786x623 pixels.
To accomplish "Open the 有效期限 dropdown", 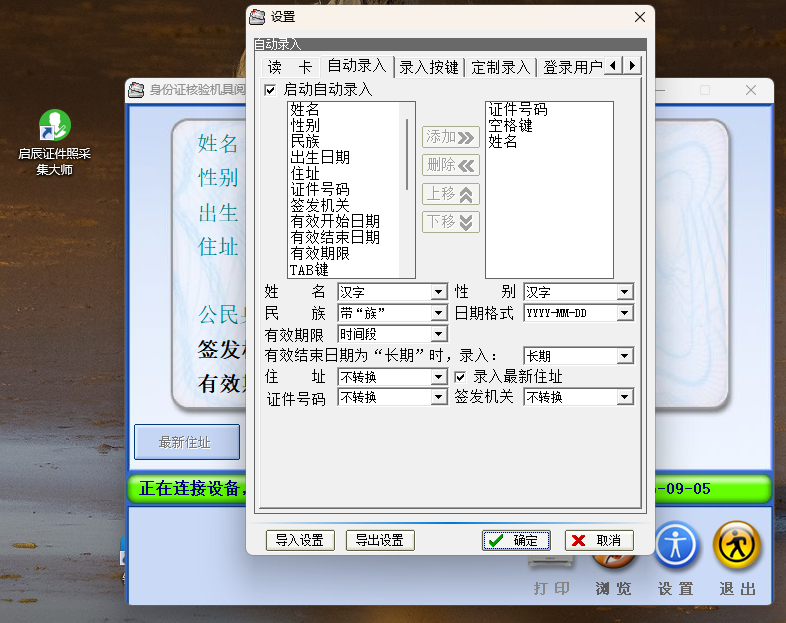I will (439, 334).
